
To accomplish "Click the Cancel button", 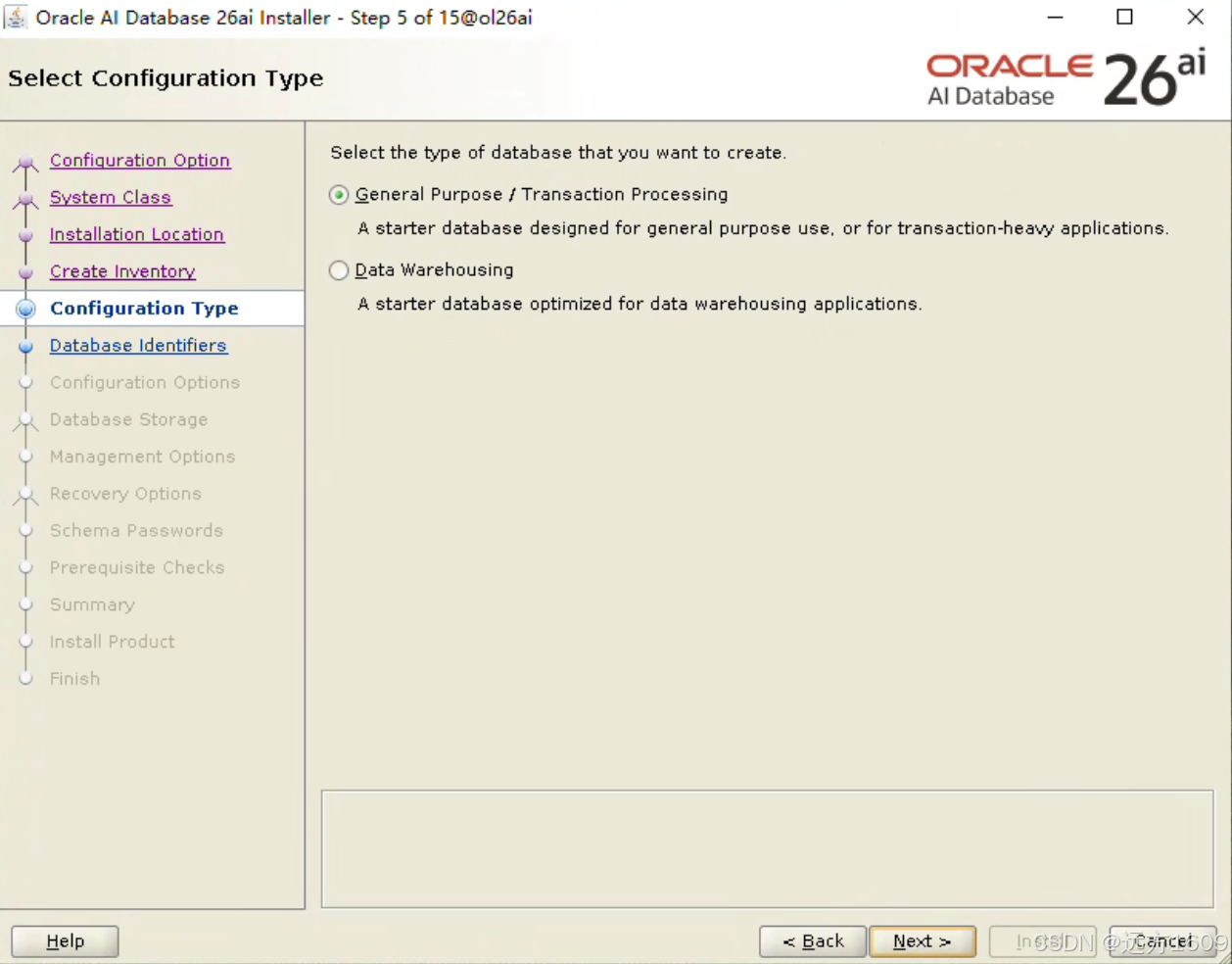I will pos(1163,941).
